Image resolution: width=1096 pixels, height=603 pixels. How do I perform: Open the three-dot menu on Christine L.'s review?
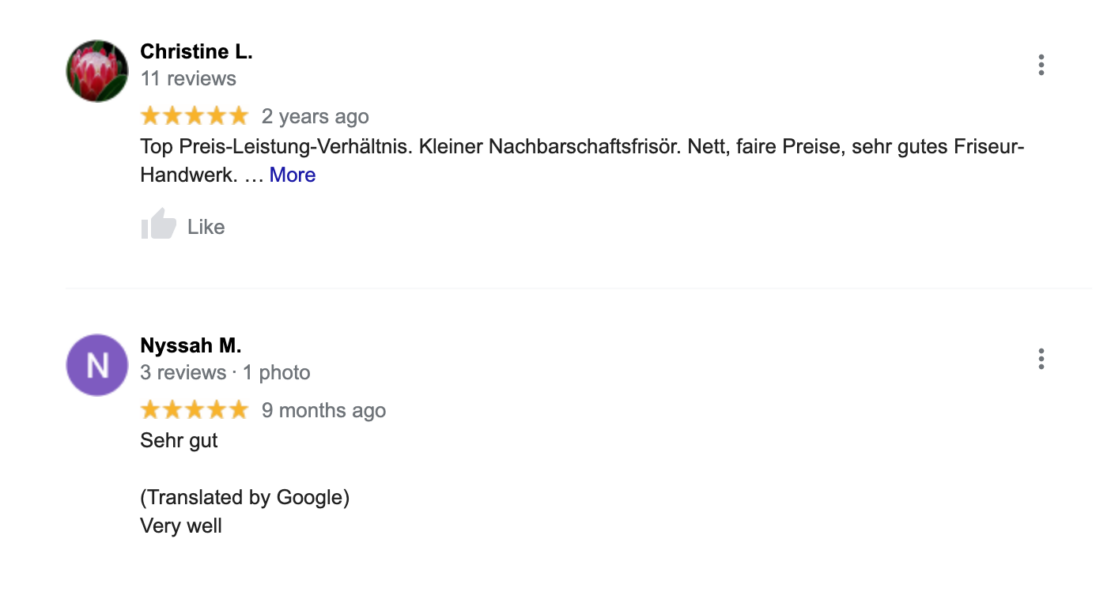(x=1041, y=65)
